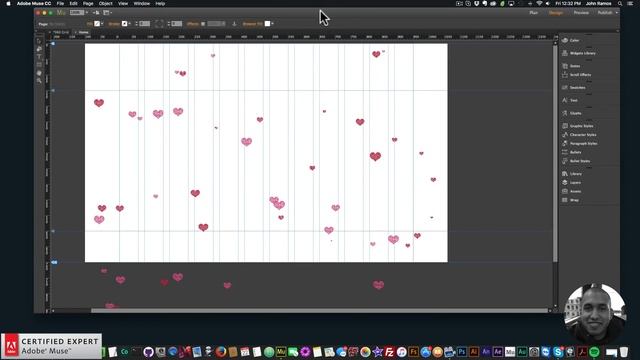Open the Scroll Effects panel
The image size is (640, 360).
[x=576, y=75]
